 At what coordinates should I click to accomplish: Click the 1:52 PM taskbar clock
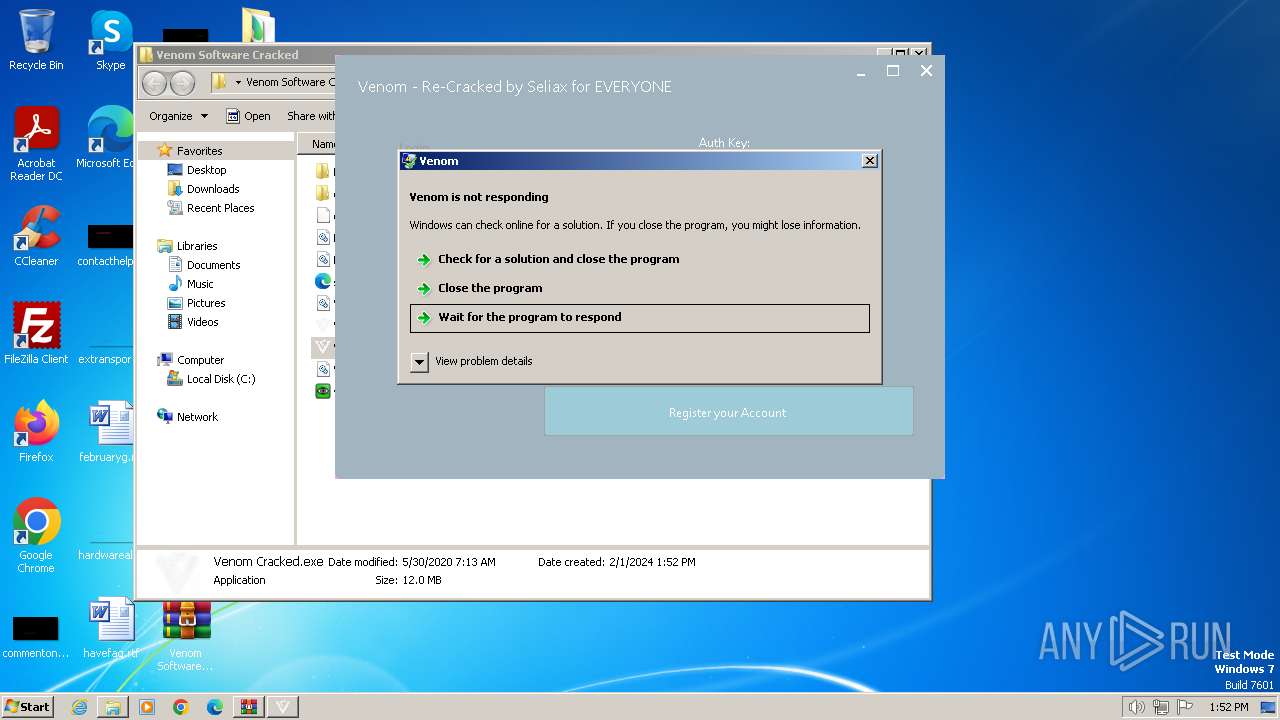[1228, 707]
